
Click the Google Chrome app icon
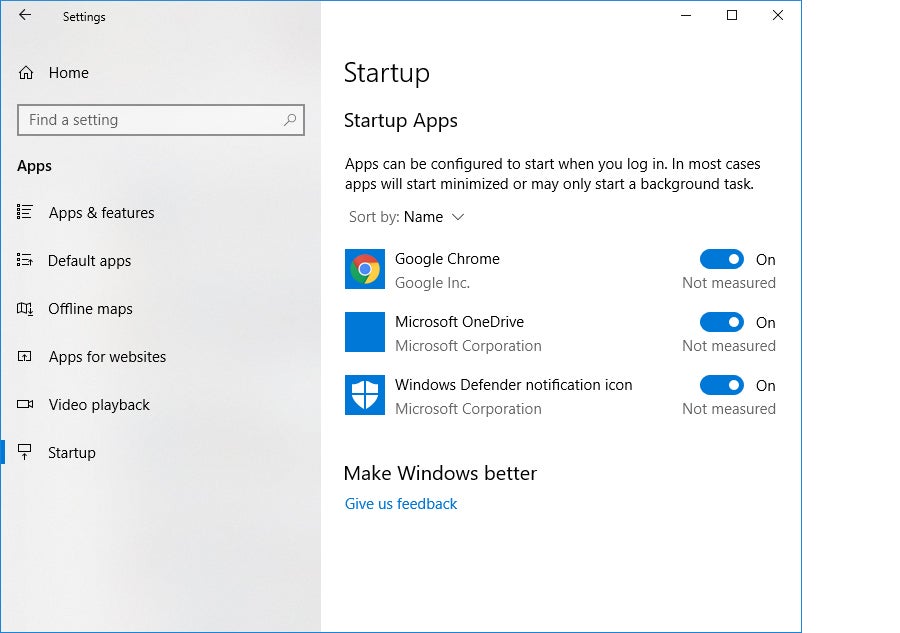click(364, 269)
